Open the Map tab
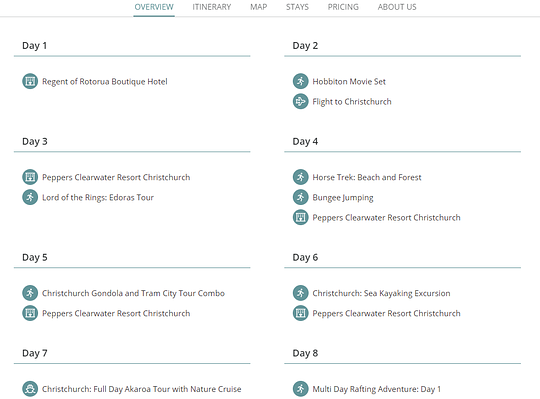Viewport: 540px width, 399px height. tap(258, 7)
